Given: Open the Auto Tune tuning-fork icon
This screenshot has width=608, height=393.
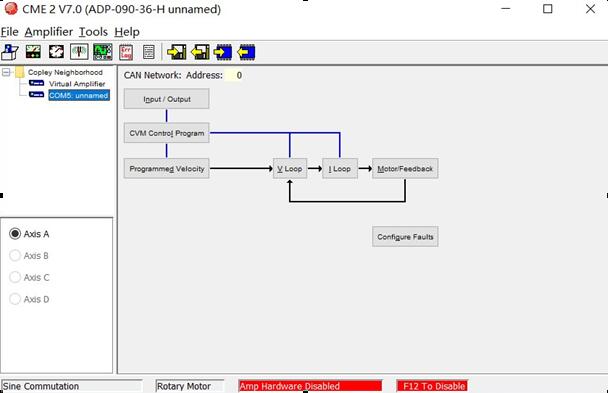Looking at the screenshot, I should (x=79, y=52).
